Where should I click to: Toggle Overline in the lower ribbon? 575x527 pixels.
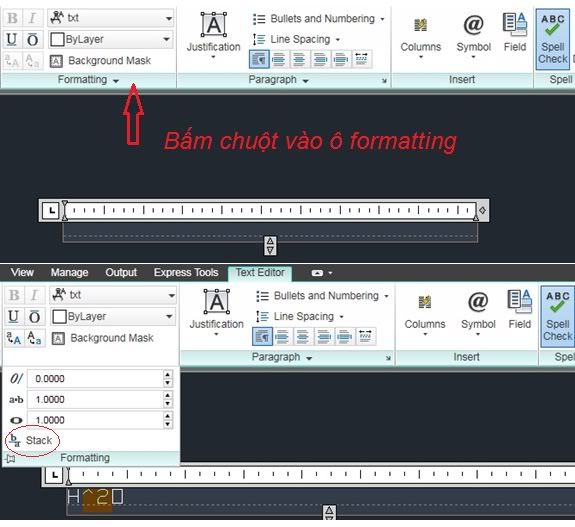coord(34,316)
